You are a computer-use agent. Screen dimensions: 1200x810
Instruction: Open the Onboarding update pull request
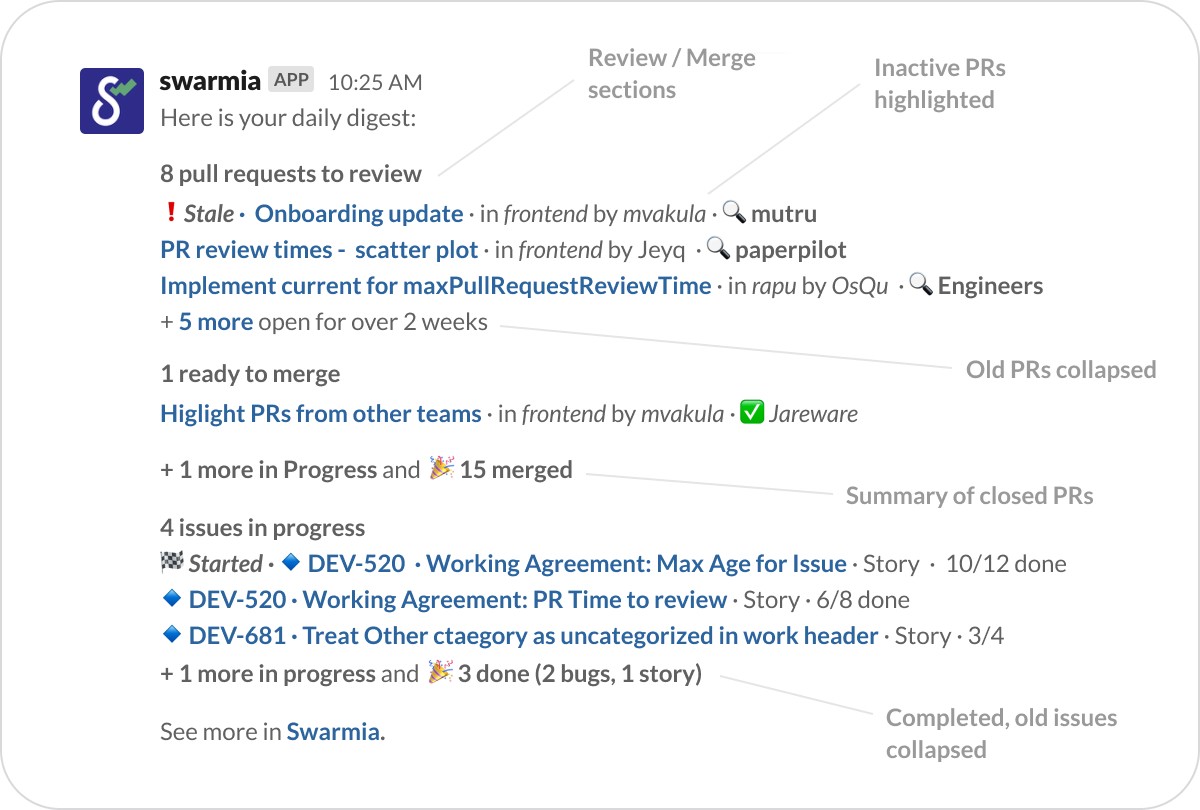359,214
